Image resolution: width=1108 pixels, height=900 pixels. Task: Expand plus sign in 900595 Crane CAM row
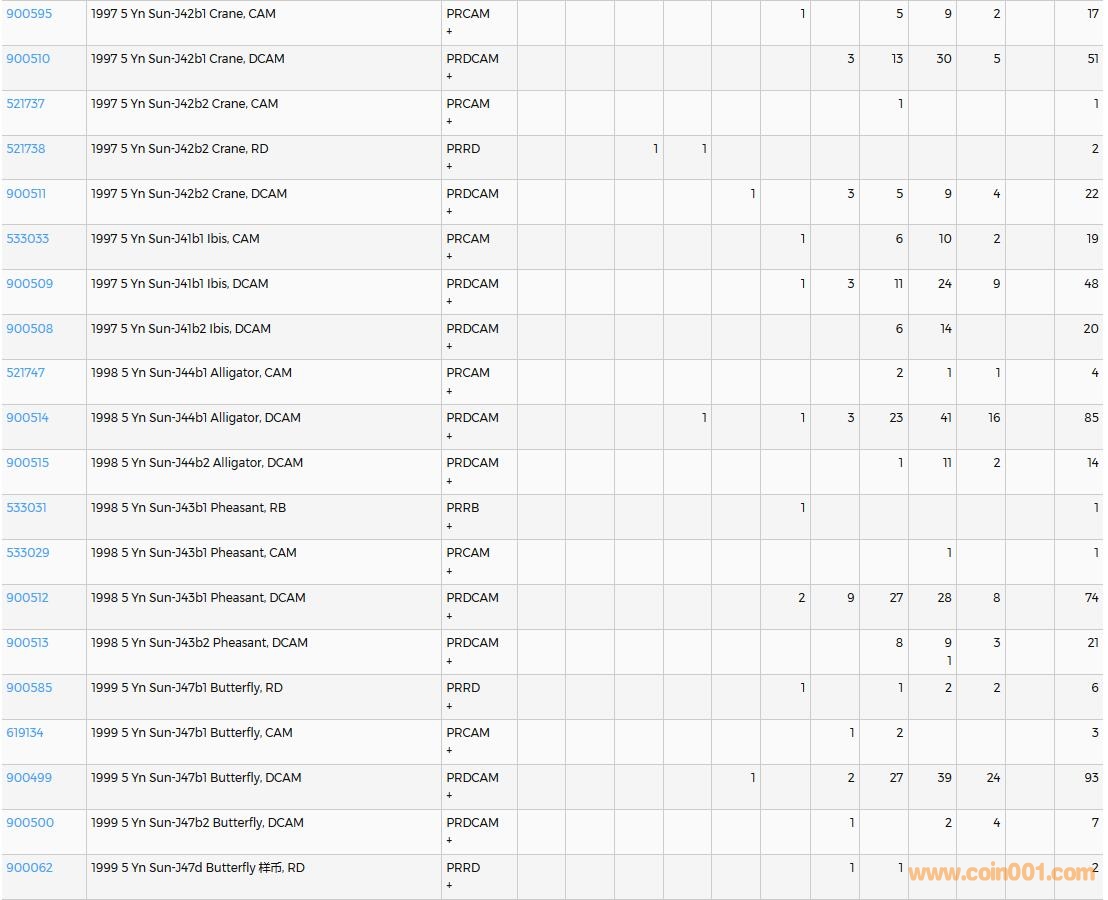(449, 32)
